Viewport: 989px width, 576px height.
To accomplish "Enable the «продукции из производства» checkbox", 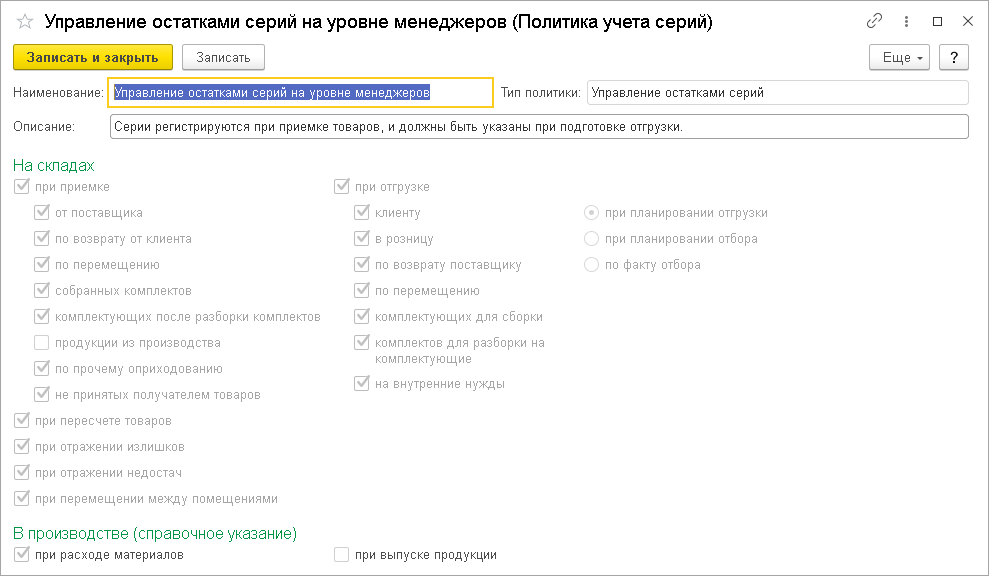I will (x=41, y=342).
